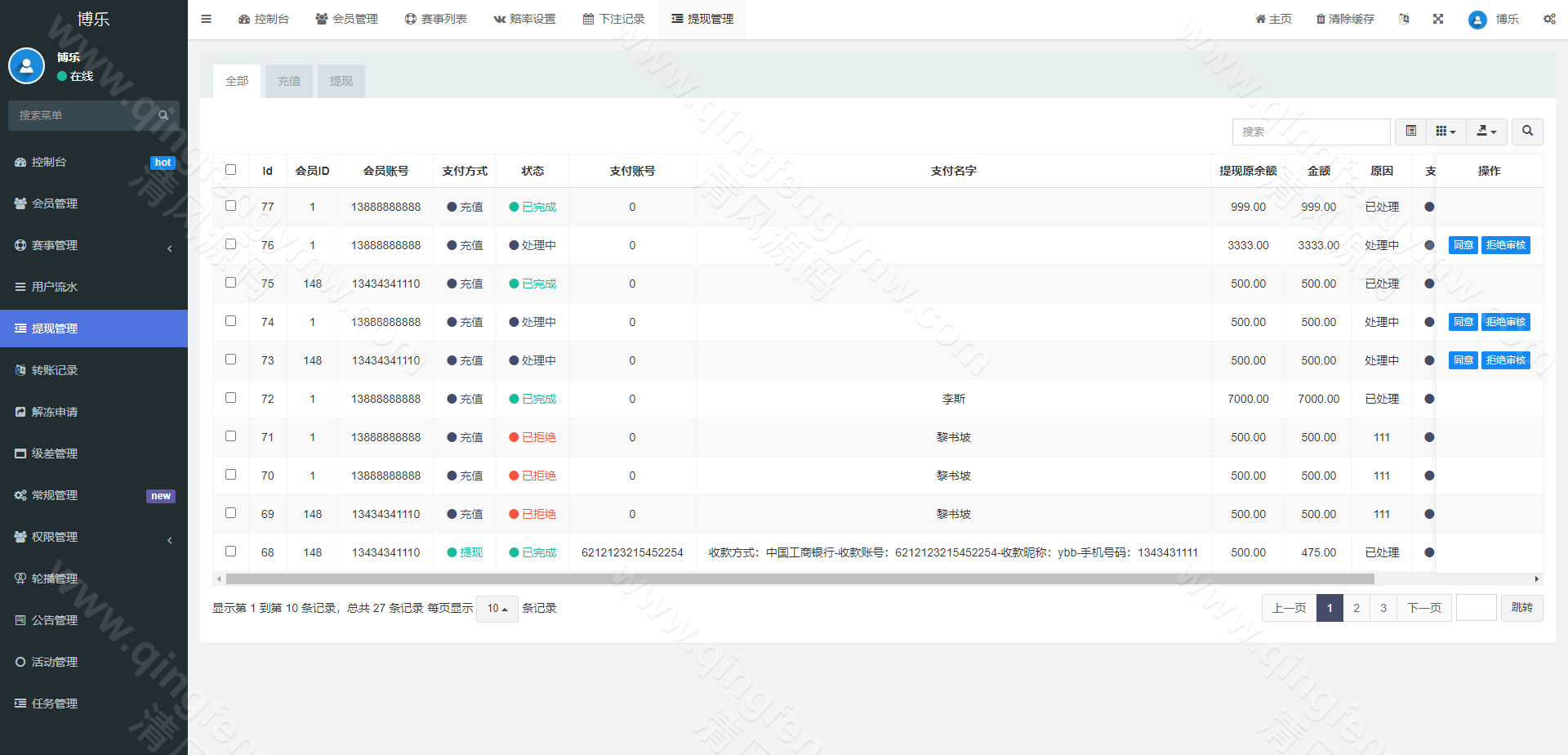Open 下注记录 from the top menu
The width and height of the screenshot is (1568, 755).
616,18
